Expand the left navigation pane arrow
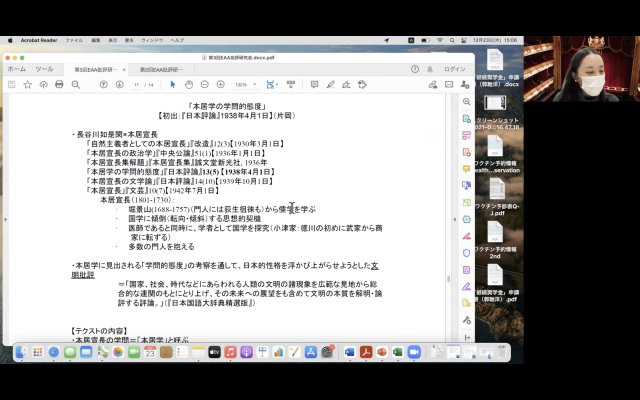The width and height of the screenshot is (640, 400). click(5, 220)
